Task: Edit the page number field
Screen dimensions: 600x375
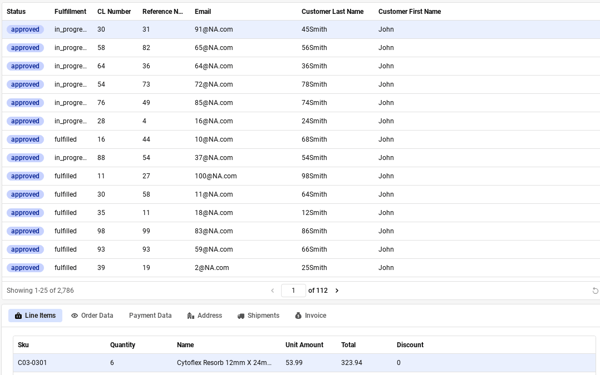Action: [x=293, y=291]
